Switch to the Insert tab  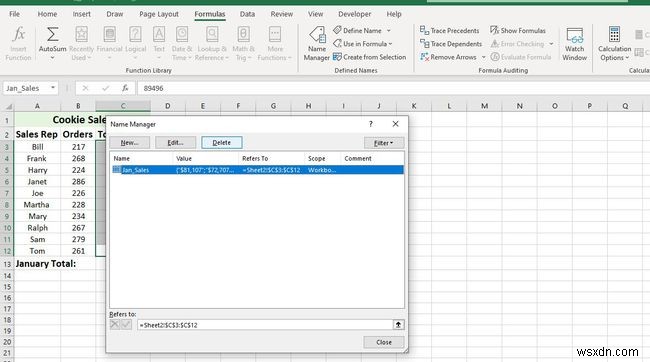pos(81,14)
